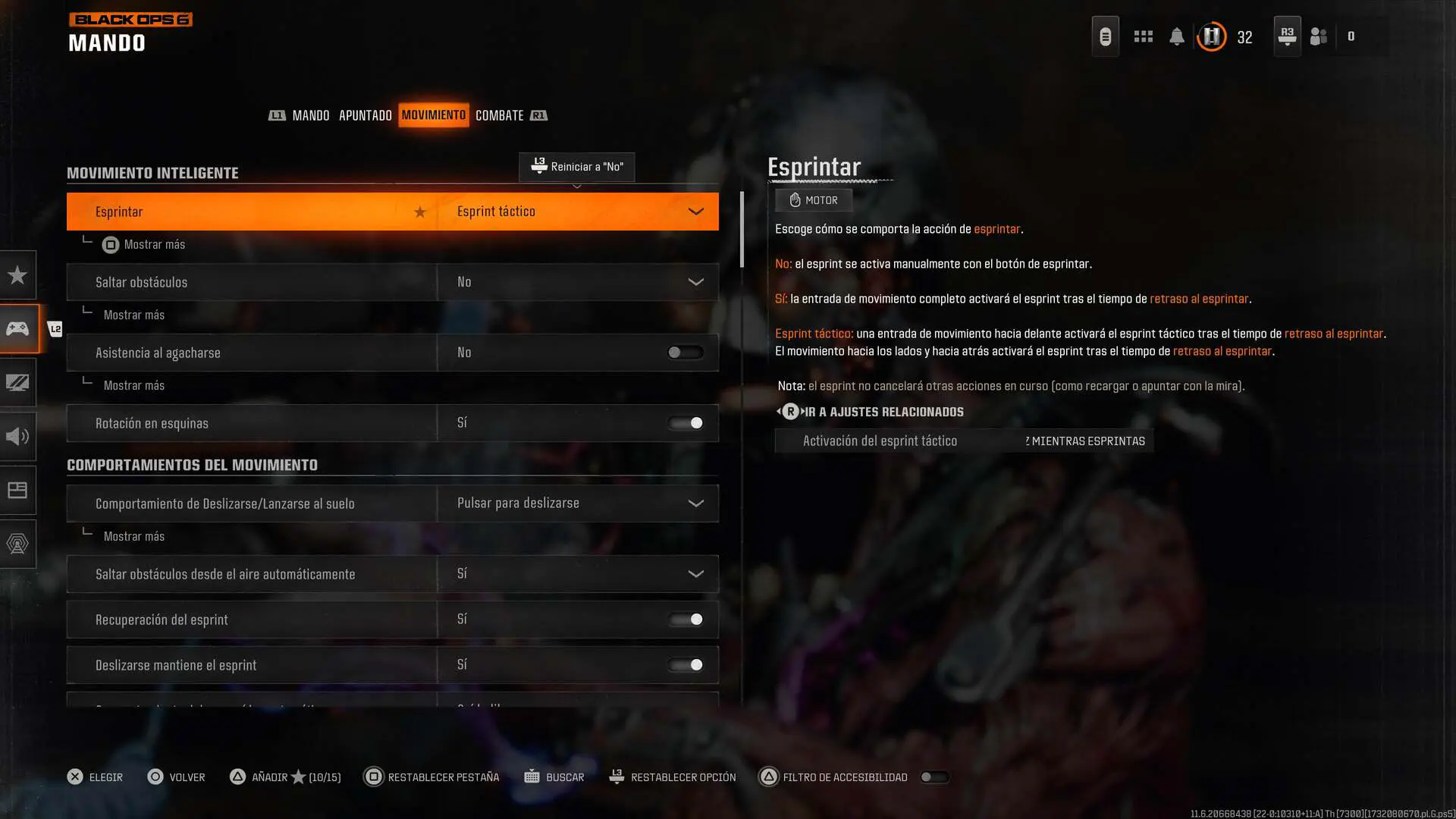This screenshot has height=819, width=1456.
Task: Open the graphics display sidebar icon
Action: pyautogui.click(x=17, y=382)
